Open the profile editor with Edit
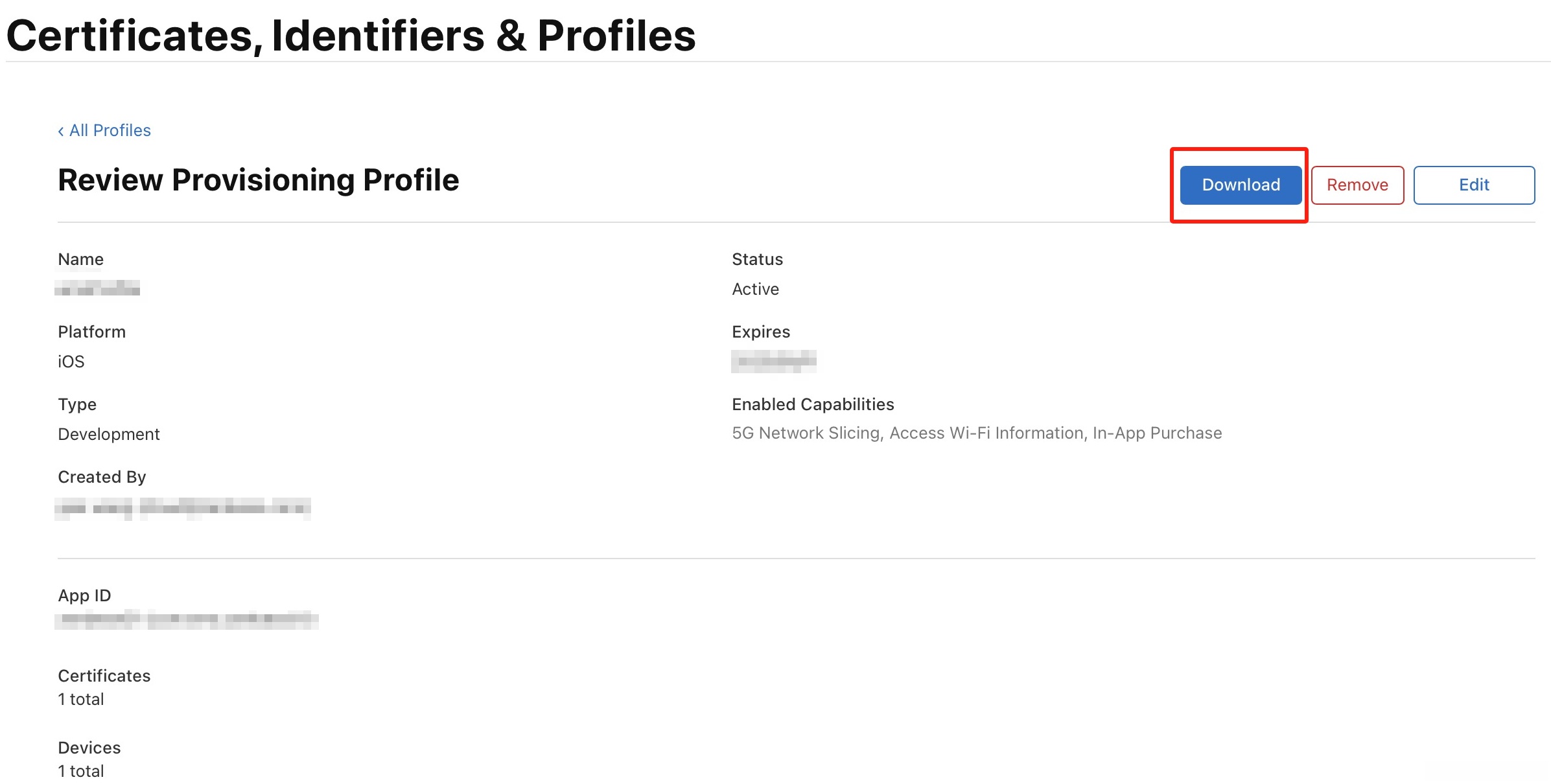The height and width of the screenshot is (784, 1551). click(x=1473, y=185)
